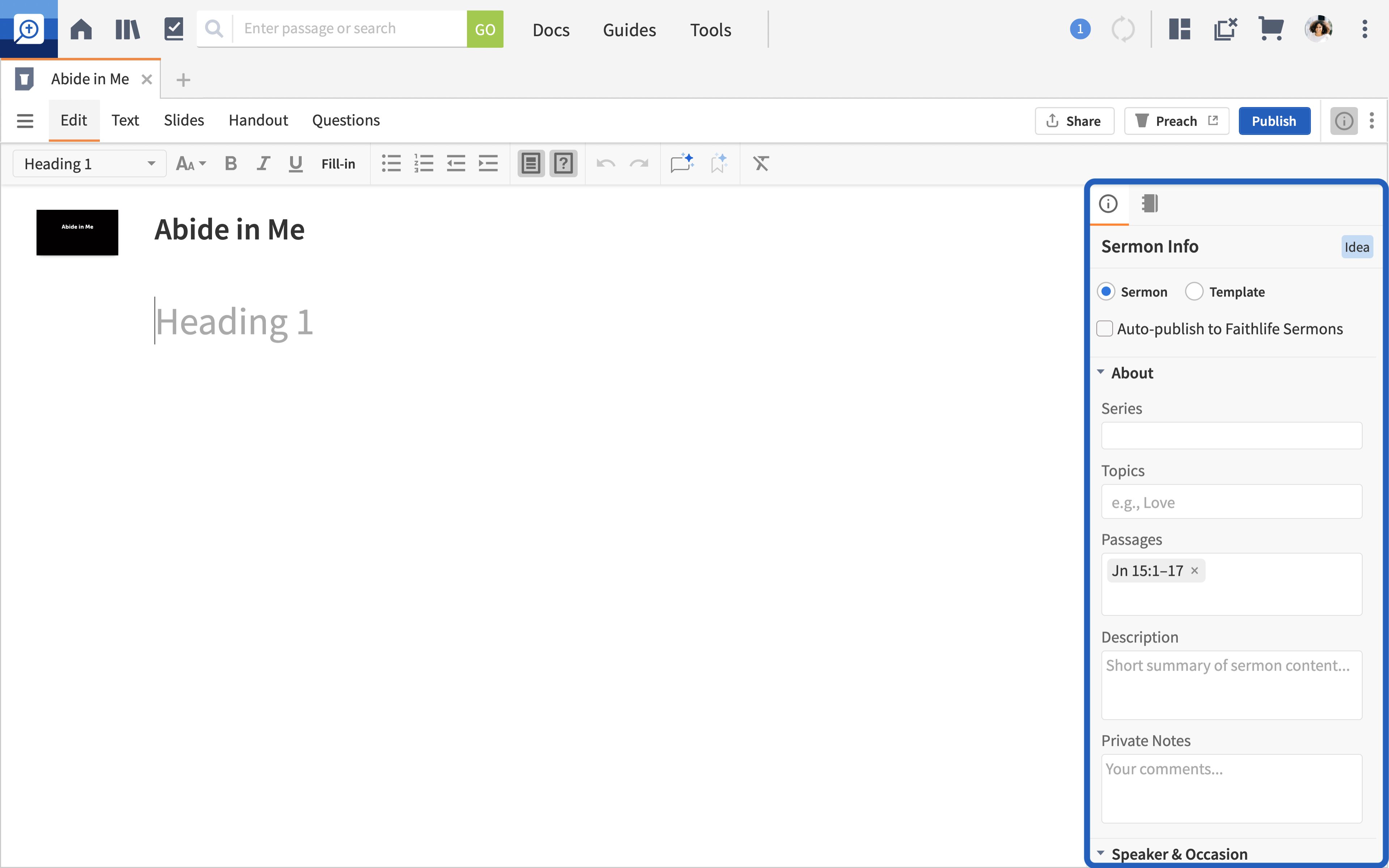Select the Sermon radio button
Viewport: 1389px width, 868px height.
coord(1106,292)
